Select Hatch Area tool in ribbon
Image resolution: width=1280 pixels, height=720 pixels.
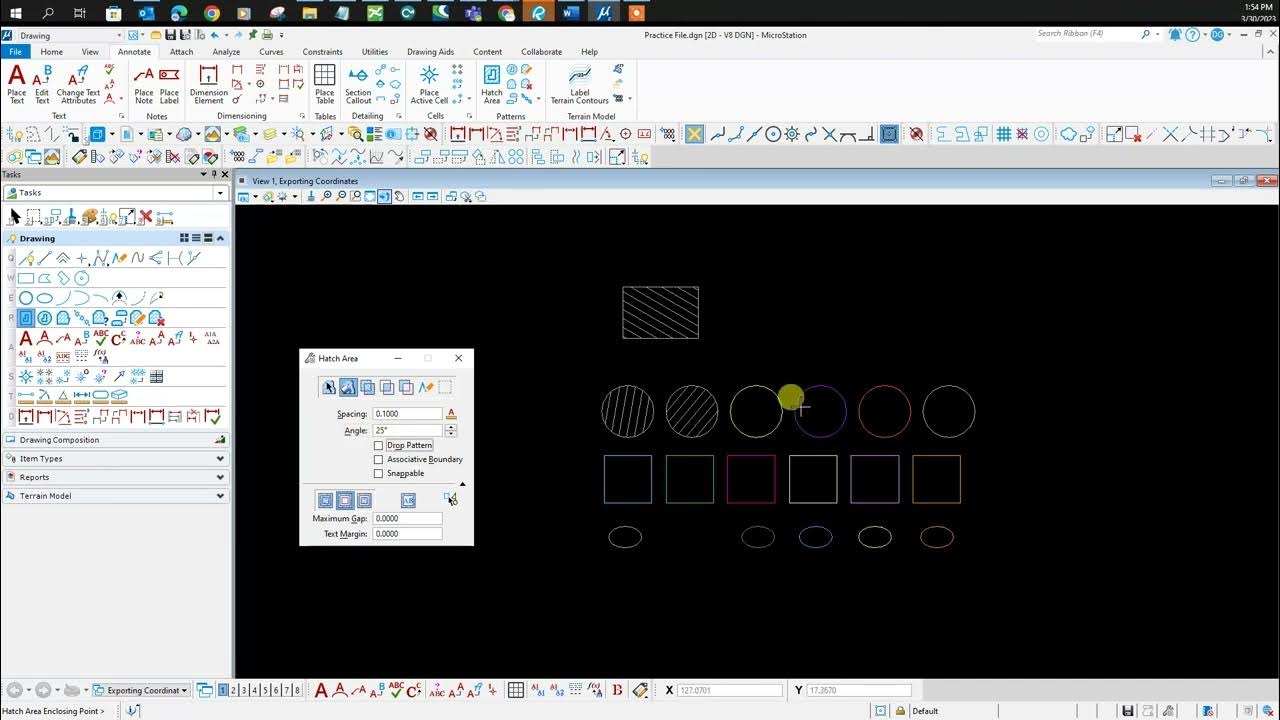click(x=492, y=85)
